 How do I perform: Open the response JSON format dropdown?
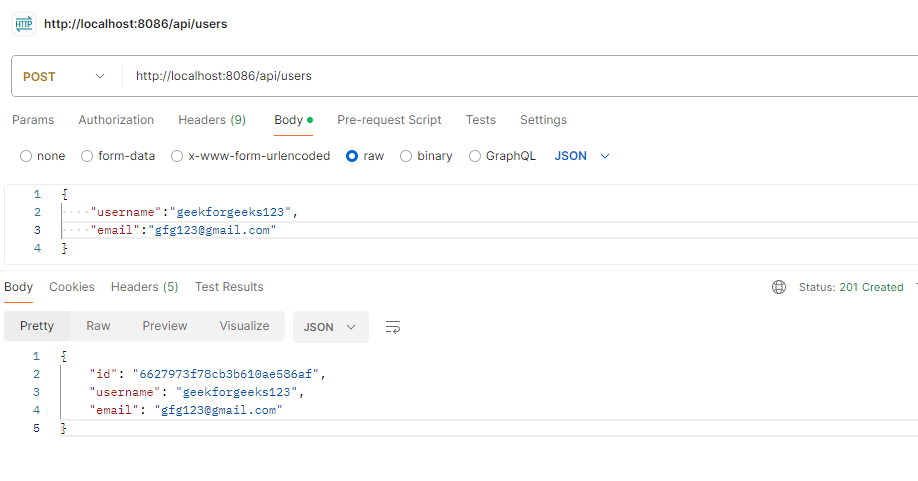pos(330,327)
